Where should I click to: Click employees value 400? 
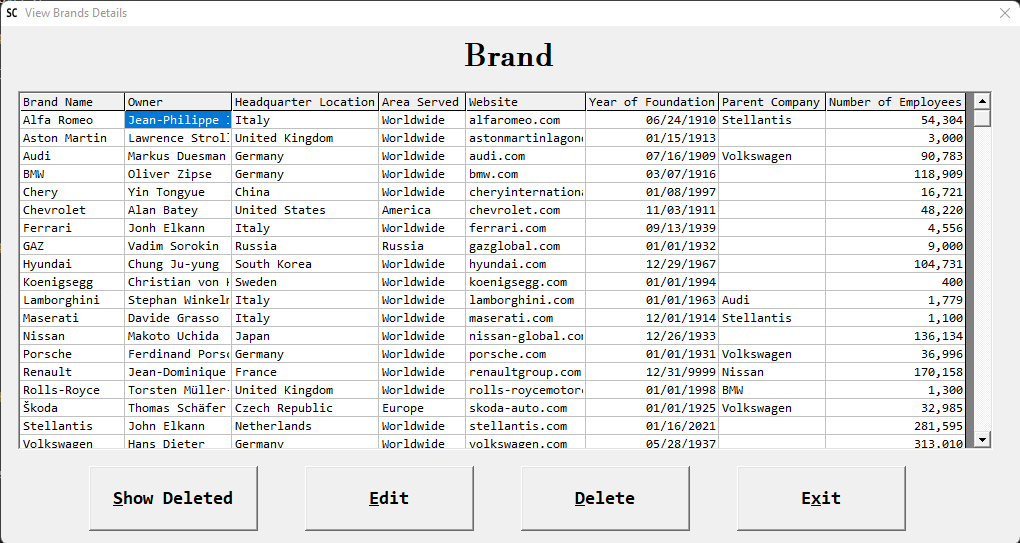pyautogui.click(x=896, y=282)
